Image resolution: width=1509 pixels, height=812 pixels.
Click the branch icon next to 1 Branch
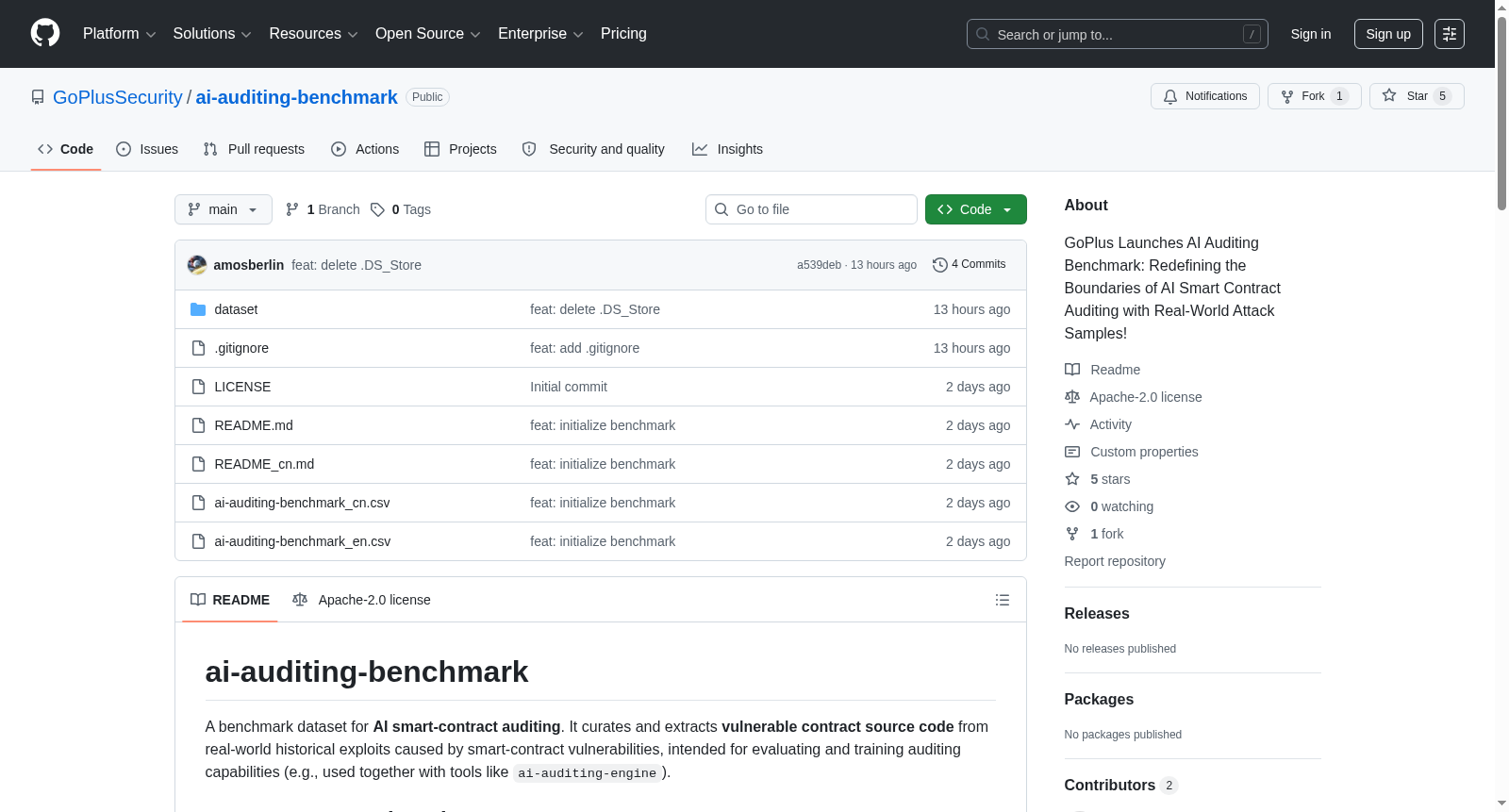point(292,209)
